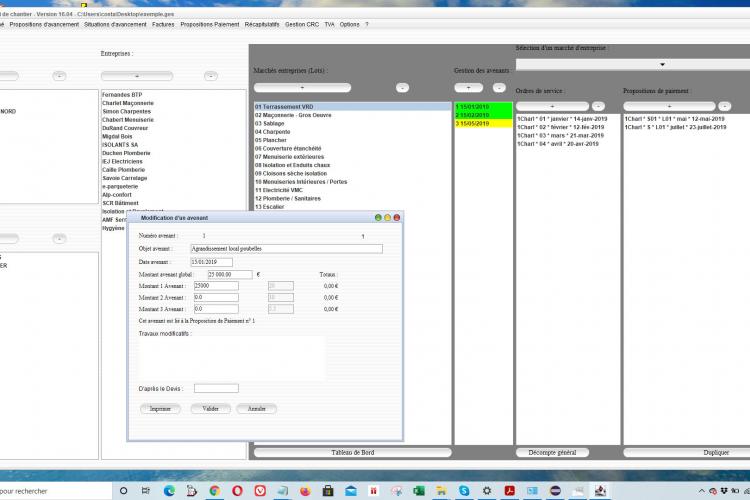Click the Task View taskbar icon

coord(146,490)
